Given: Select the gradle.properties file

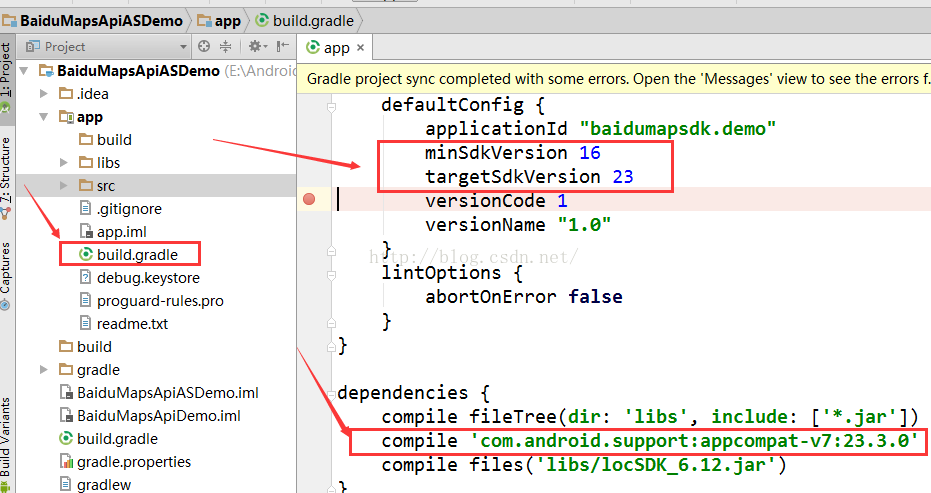Looking at the screenshot, I should pos(125,462).
